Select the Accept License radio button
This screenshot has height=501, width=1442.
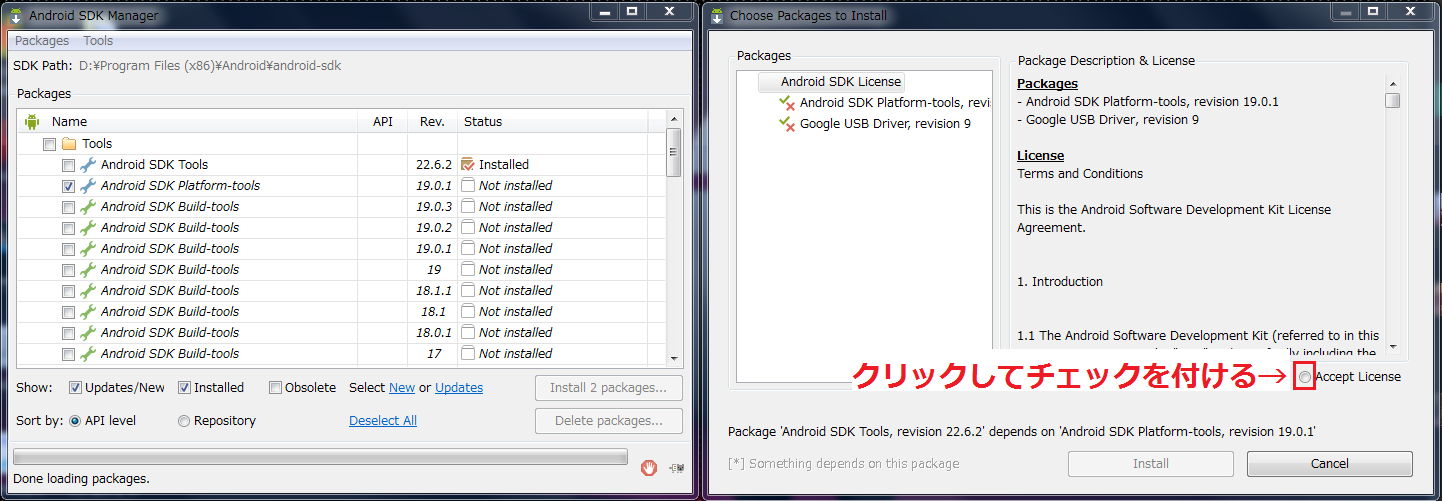tap(1305, 377)
